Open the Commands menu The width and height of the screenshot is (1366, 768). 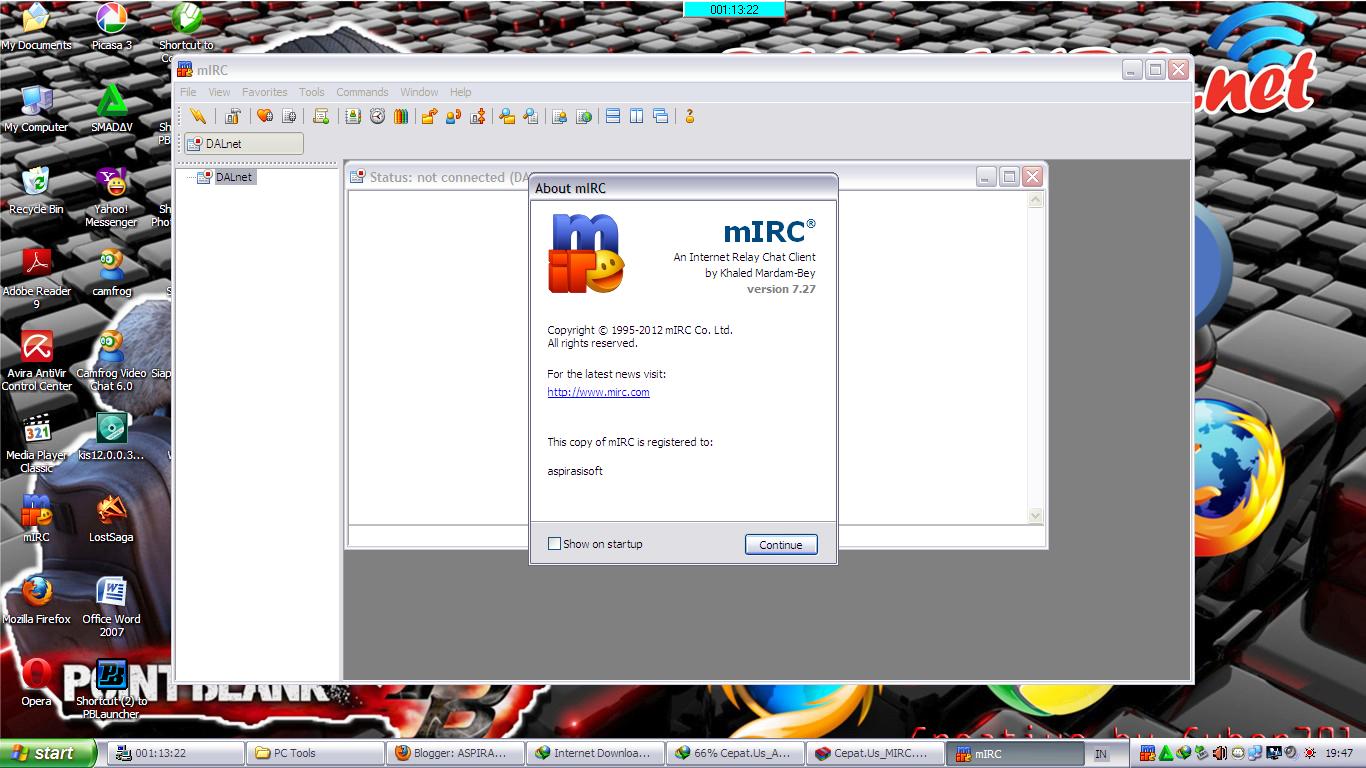362,92
